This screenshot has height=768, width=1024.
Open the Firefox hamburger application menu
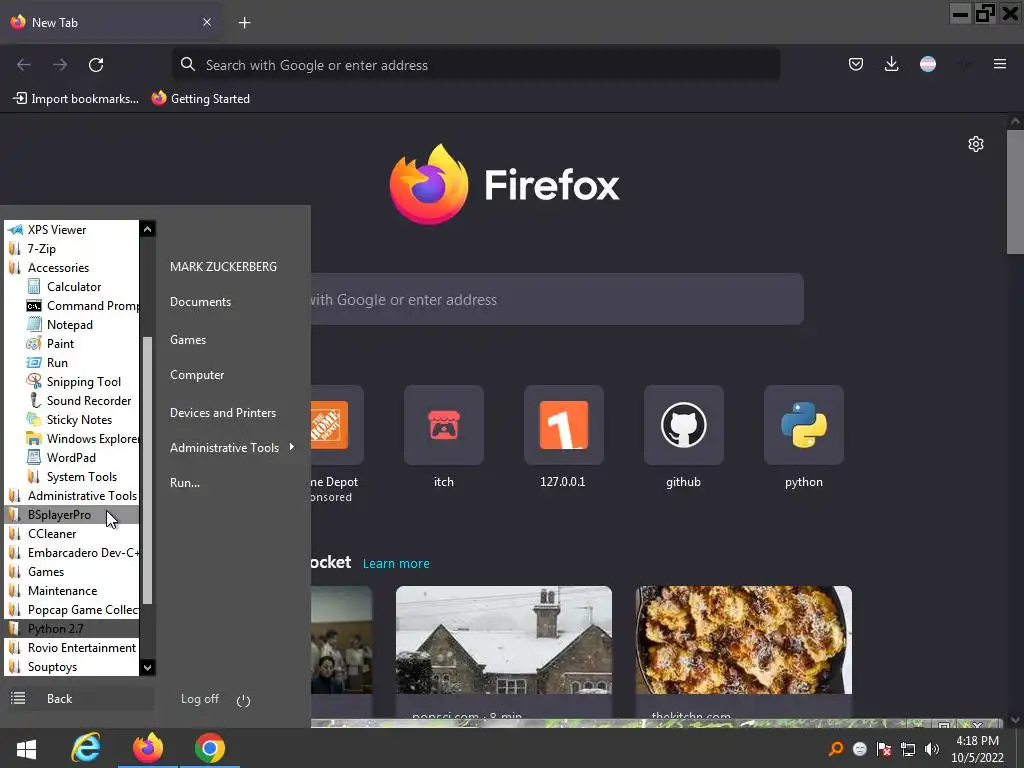point(1000,64)
